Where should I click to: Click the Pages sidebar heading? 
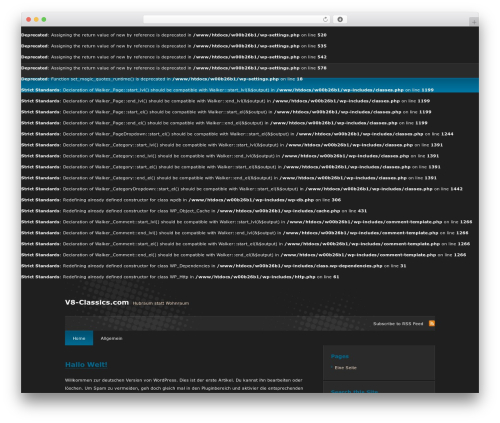pos(340,356)
